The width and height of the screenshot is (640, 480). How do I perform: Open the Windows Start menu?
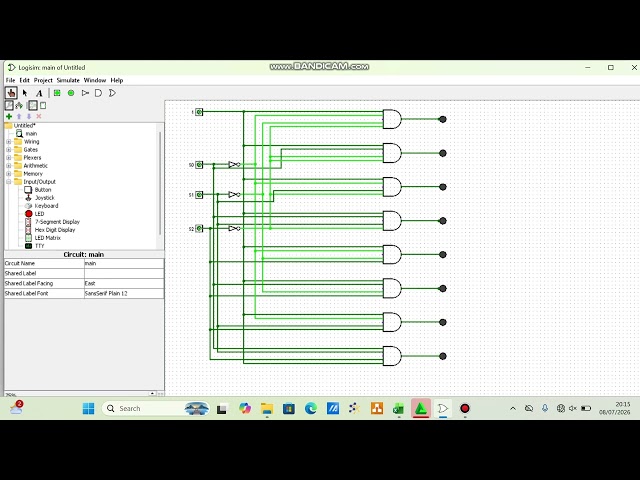click(88, 408)
